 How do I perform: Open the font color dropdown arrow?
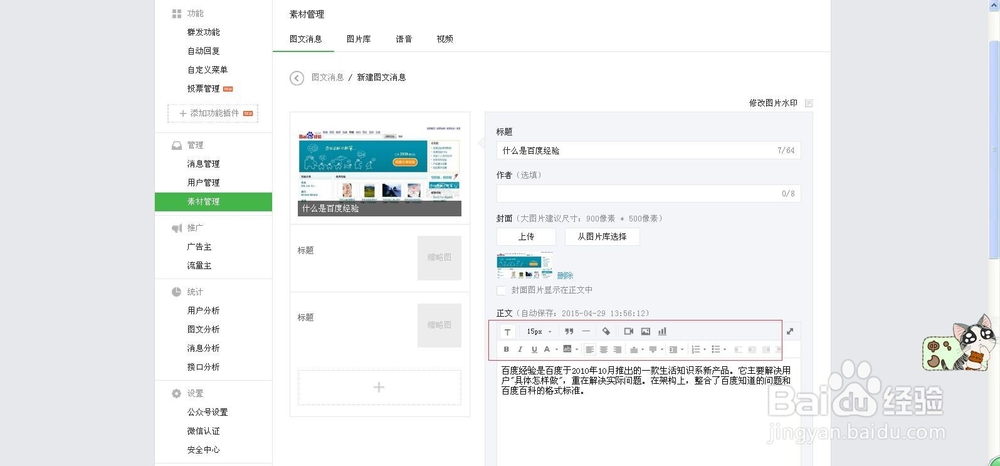click(557, 349)
